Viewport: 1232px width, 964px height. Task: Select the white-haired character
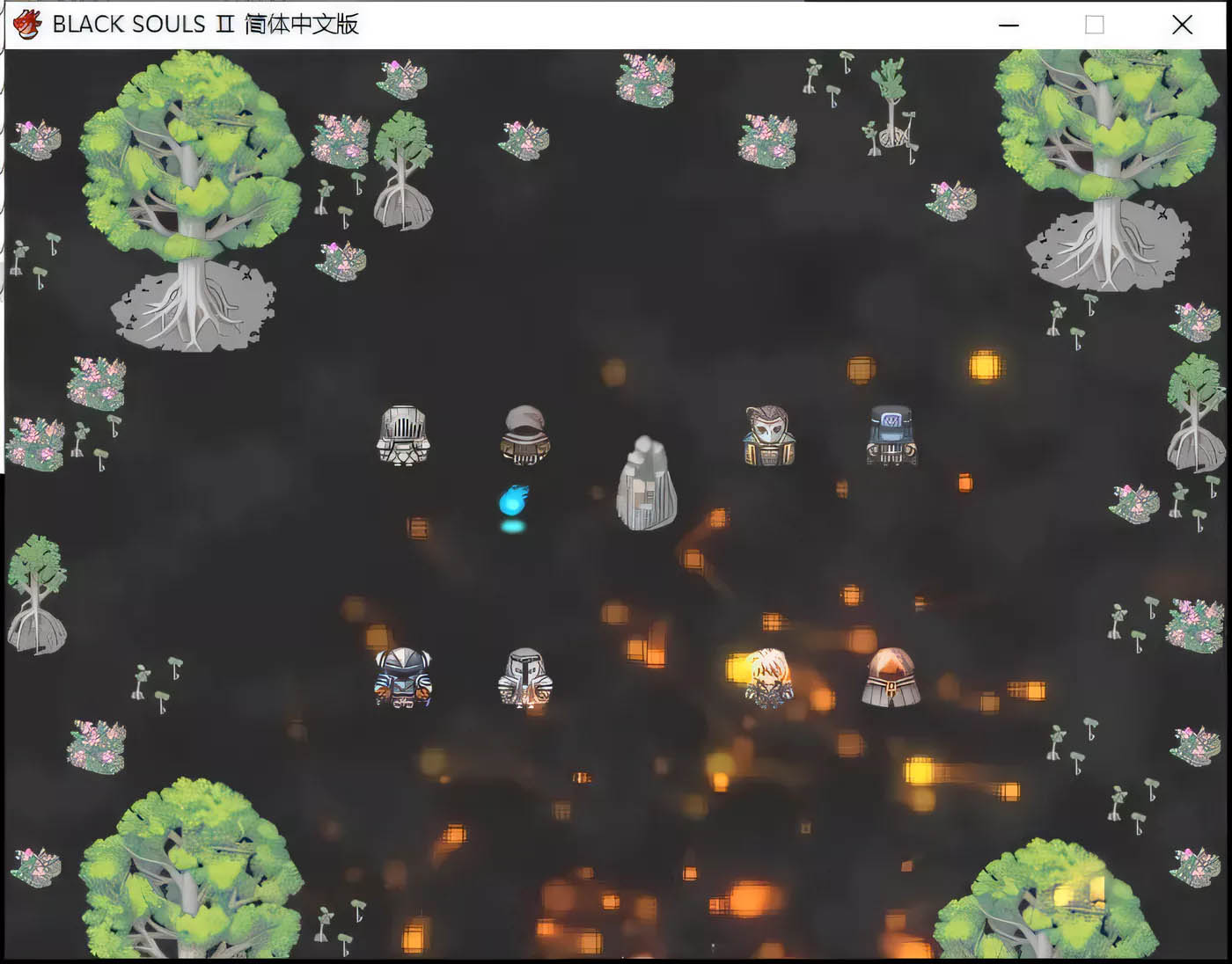(x=767, y=677)
